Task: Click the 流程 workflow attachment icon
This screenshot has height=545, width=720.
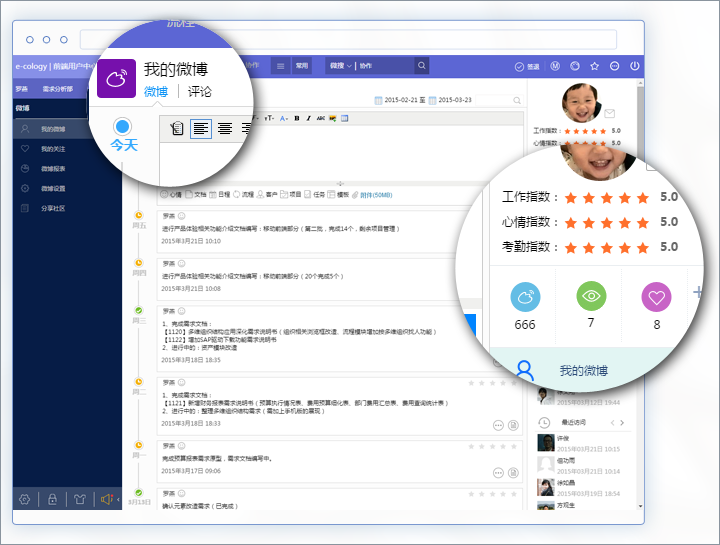Action: 243,195
